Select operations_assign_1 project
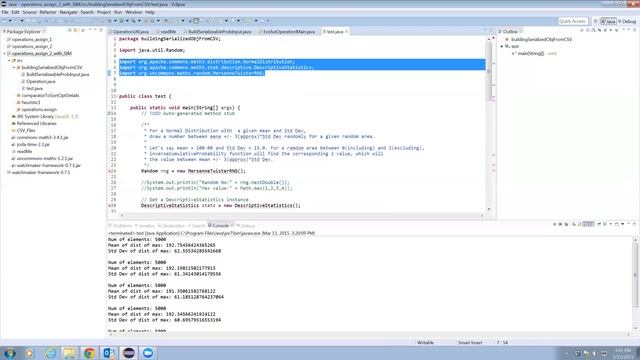 pos(31,40)
